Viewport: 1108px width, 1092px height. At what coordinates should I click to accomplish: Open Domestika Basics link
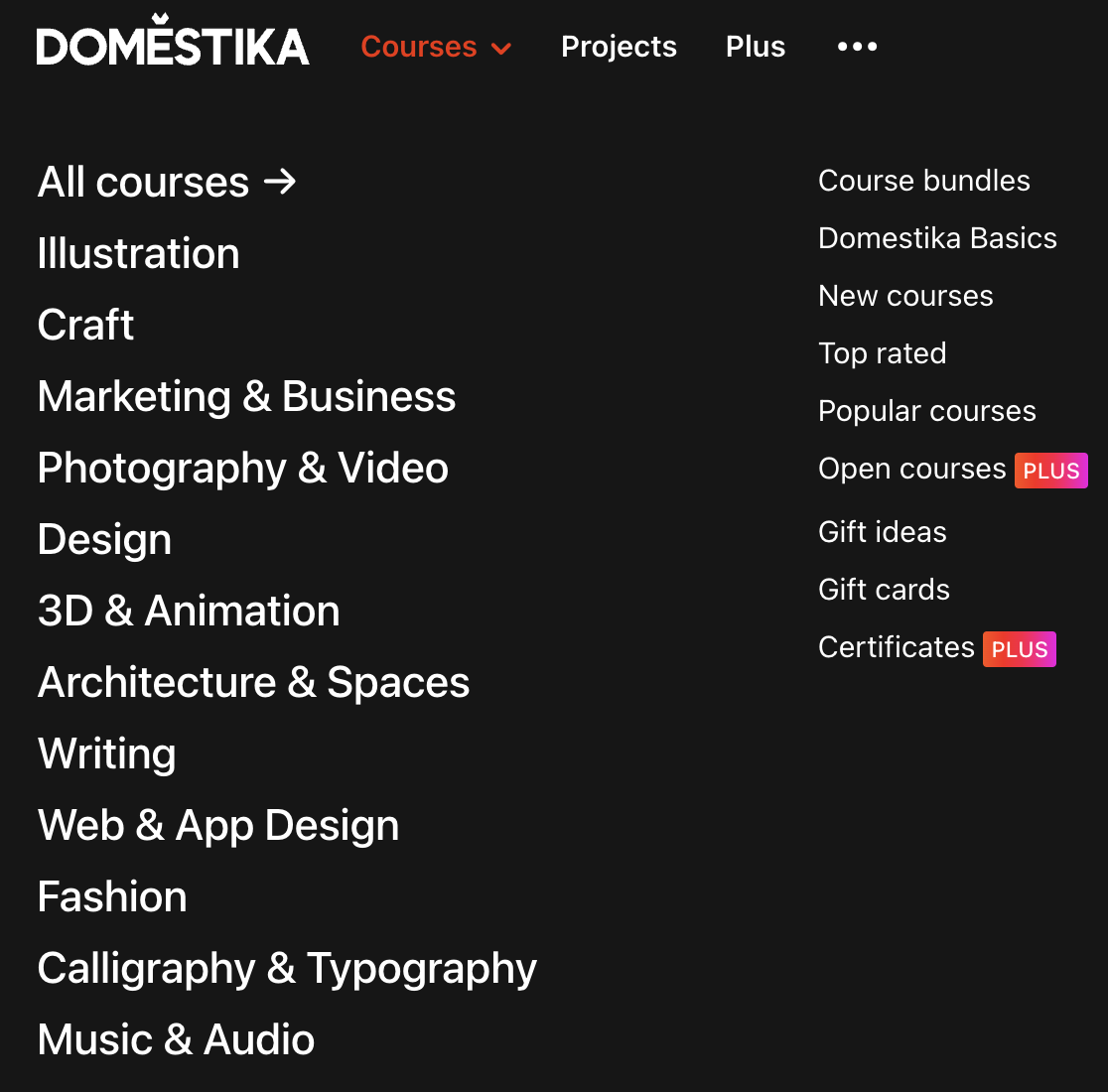[937, 238]
